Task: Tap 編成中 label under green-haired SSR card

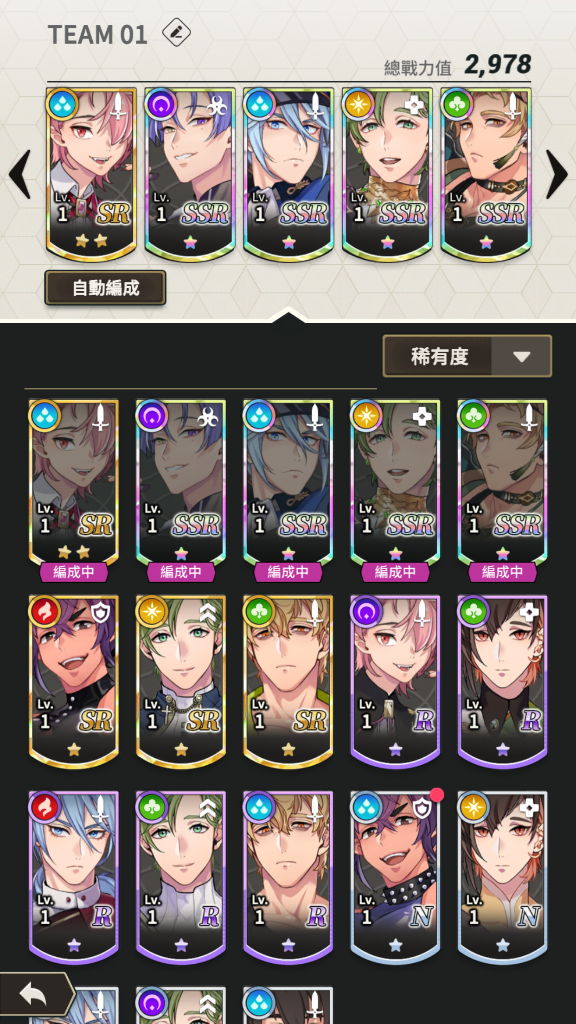Action: pos(395,572)
